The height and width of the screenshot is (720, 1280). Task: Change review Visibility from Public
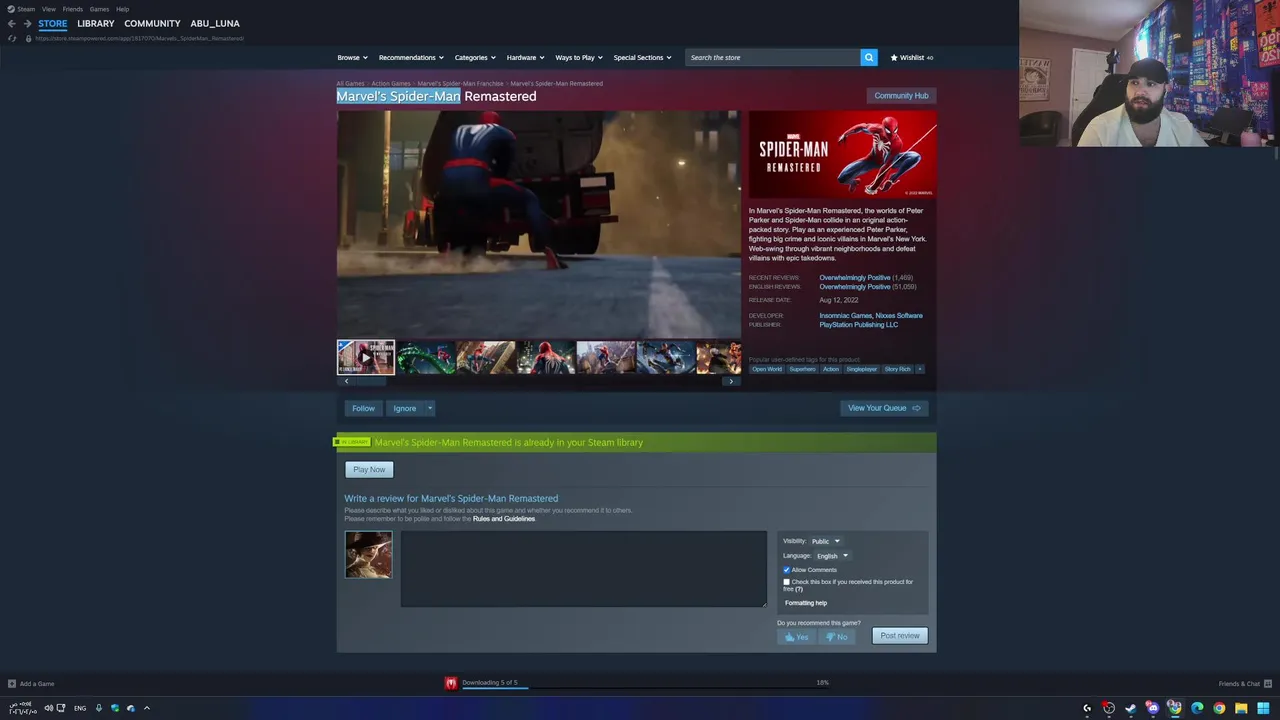pyautogui.click(x=825, y=541)
